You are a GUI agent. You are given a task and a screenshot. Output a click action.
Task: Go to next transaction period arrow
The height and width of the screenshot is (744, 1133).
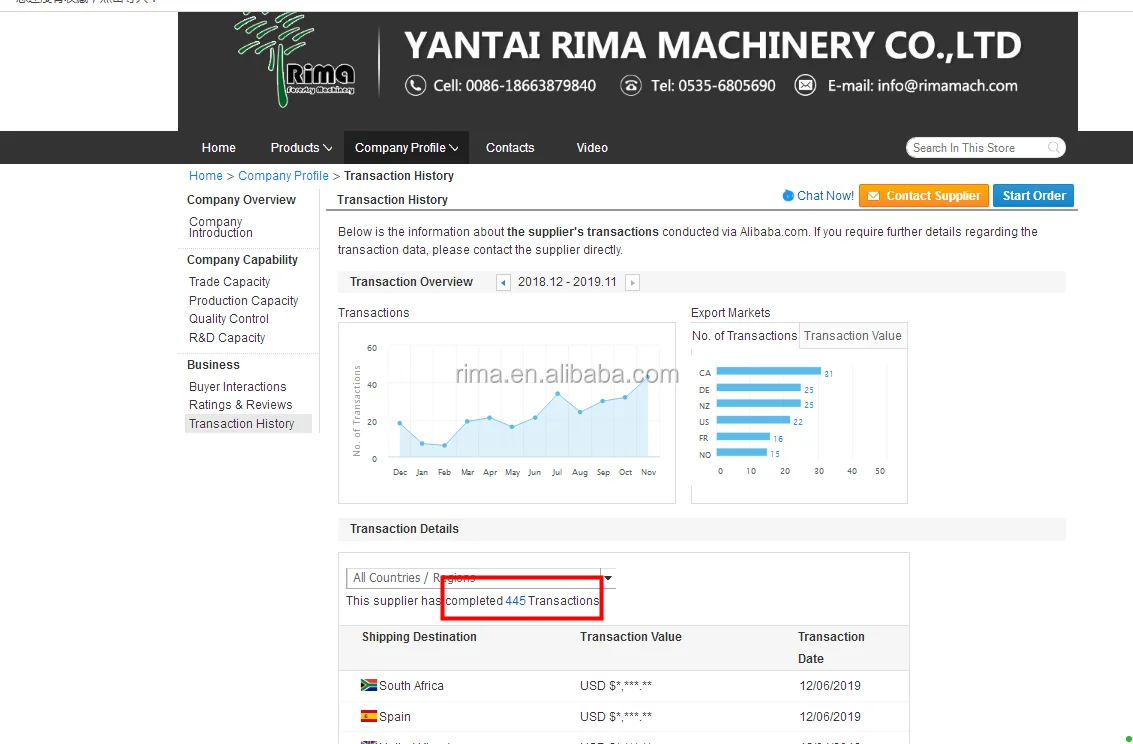point(632,283)
